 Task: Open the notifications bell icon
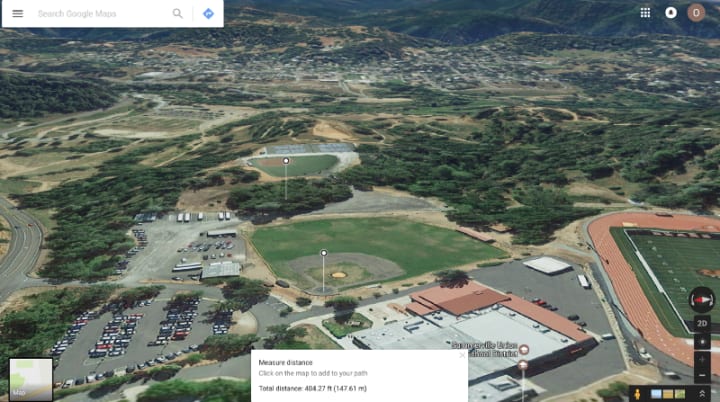671,13
